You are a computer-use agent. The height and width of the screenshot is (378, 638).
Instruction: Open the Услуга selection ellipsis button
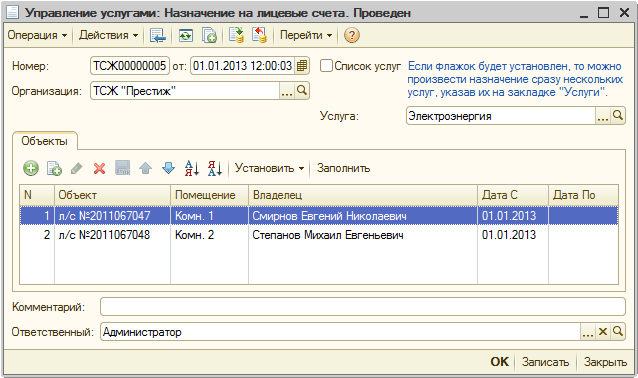pos(603,116)
